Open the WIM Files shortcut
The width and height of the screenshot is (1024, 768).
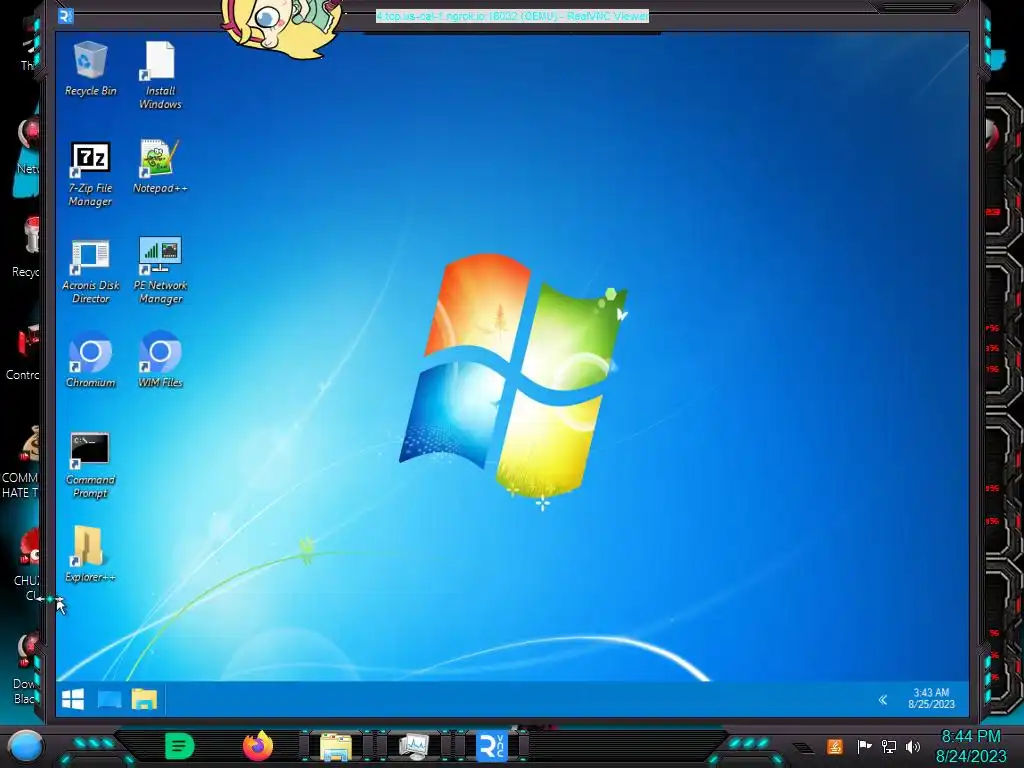click(x=160, y=360)
